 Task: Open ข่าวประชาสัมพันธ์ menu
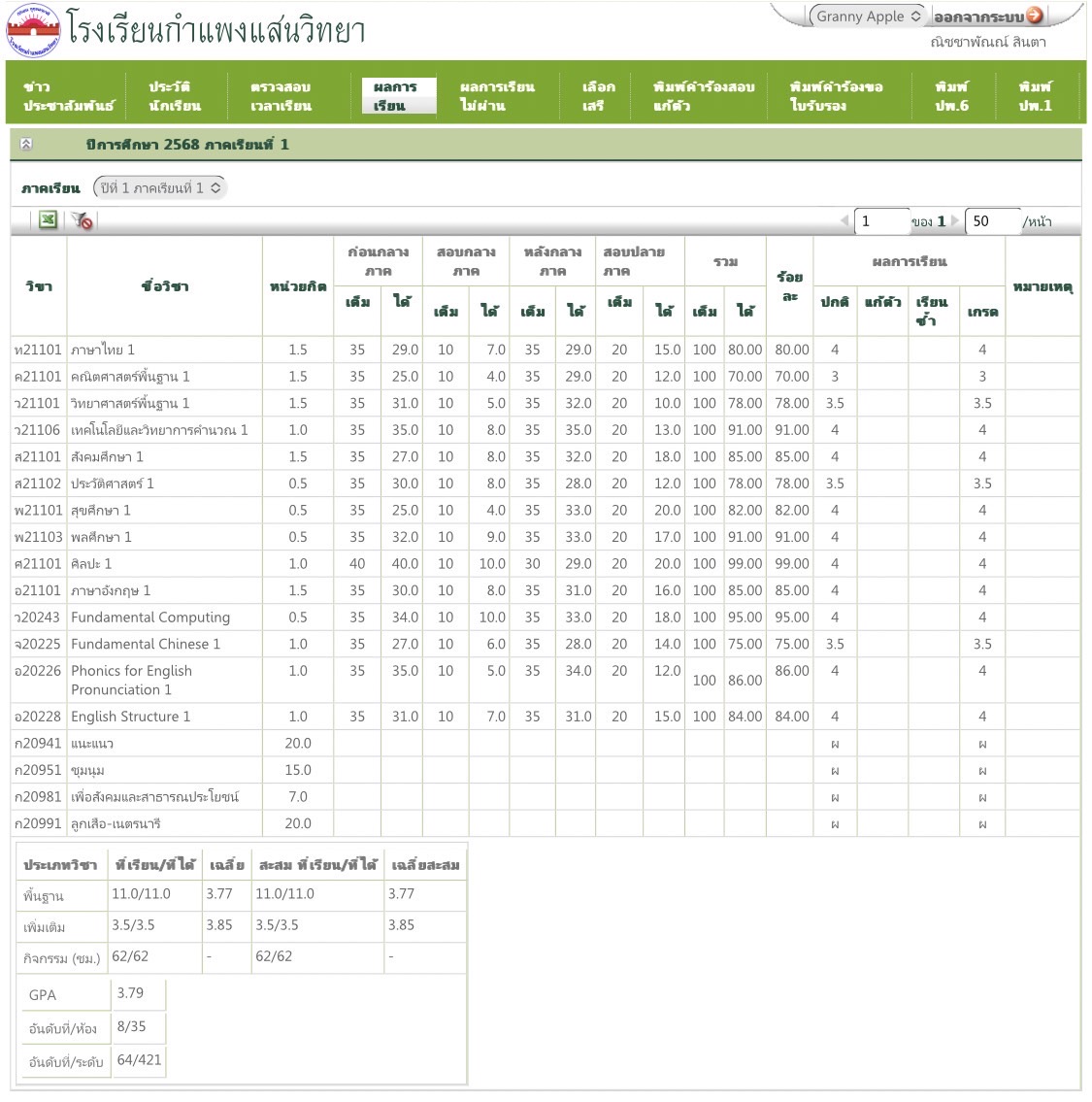pos(68,96)
